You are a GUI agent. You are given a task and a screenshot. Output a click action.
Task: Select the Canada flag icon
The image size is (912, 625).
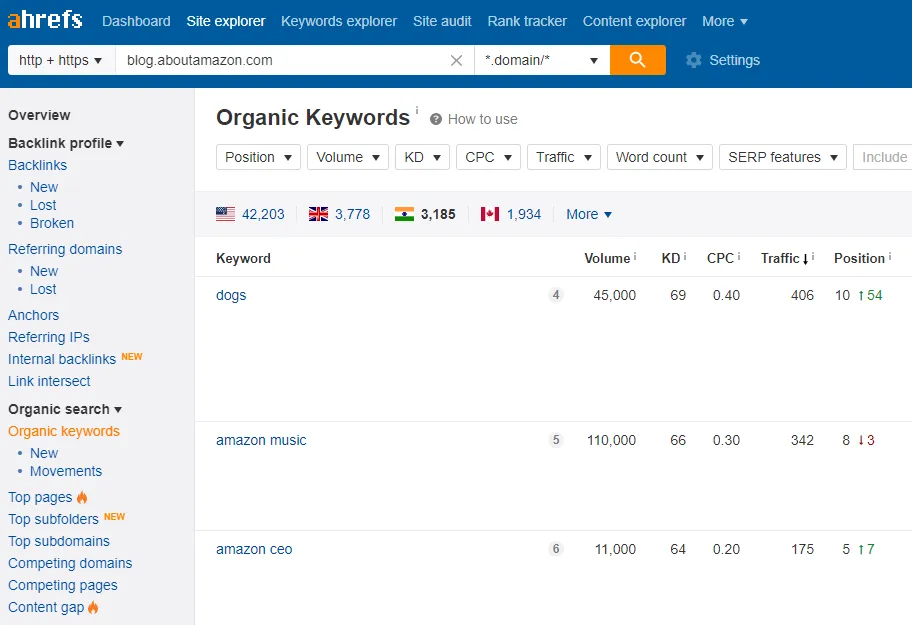[x=490, y=214]
